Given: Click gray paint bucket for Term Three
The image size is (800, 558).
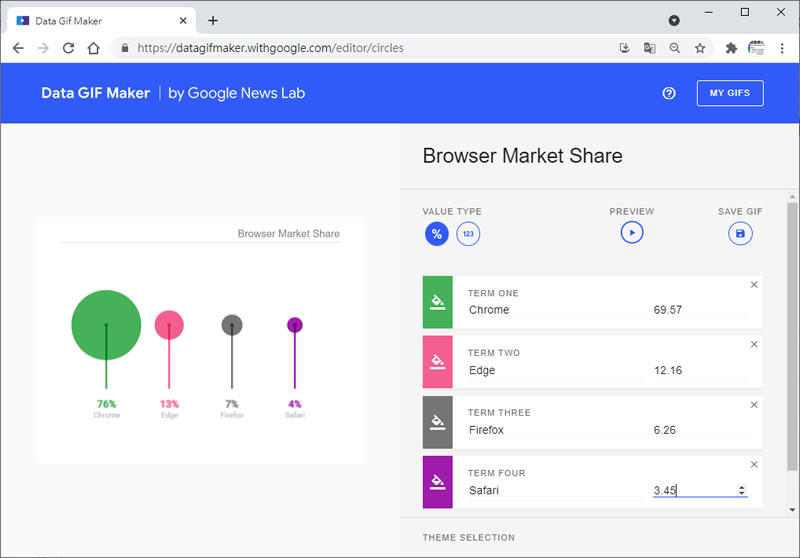Looking at the screenshot, I should 437,422.
